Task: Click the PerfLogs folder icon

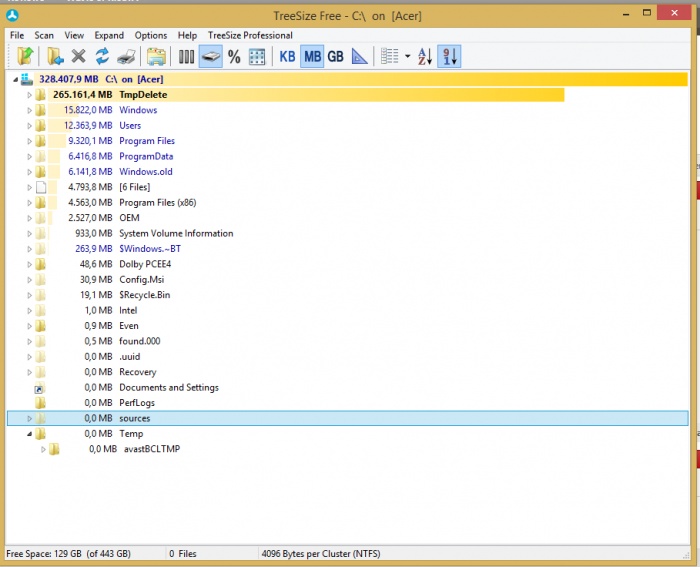Action: coord(41,403)
